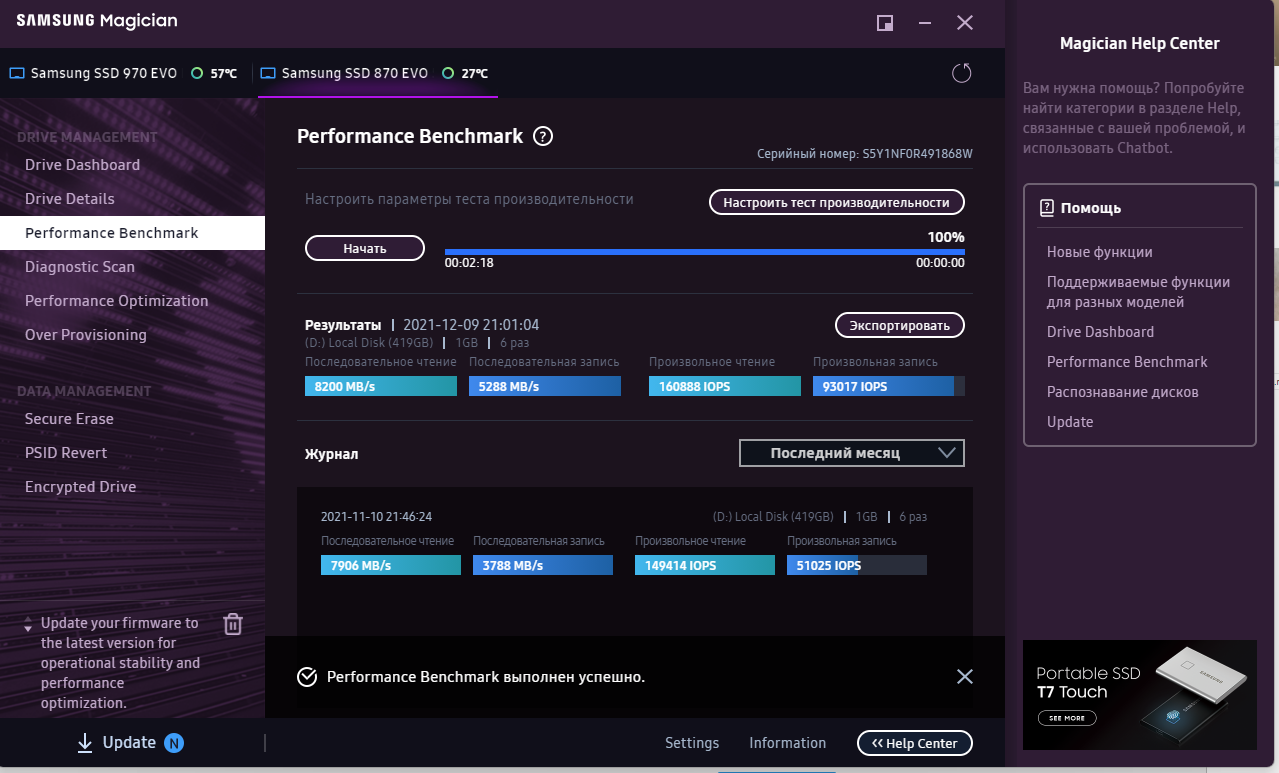The width and height of the screenshot is (1279, 773).
Task: Select the Samsung SSD 970 EVO tab
Action: point(124,74)
